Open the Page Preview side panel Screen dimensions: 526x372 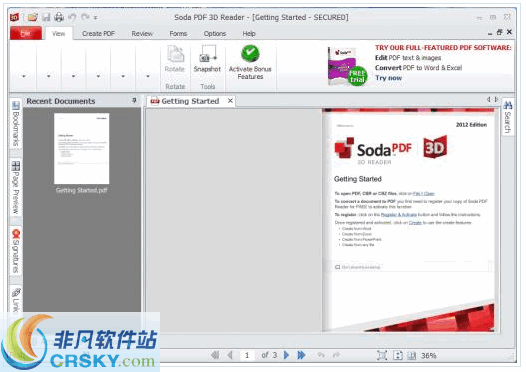tap(16, 188)
